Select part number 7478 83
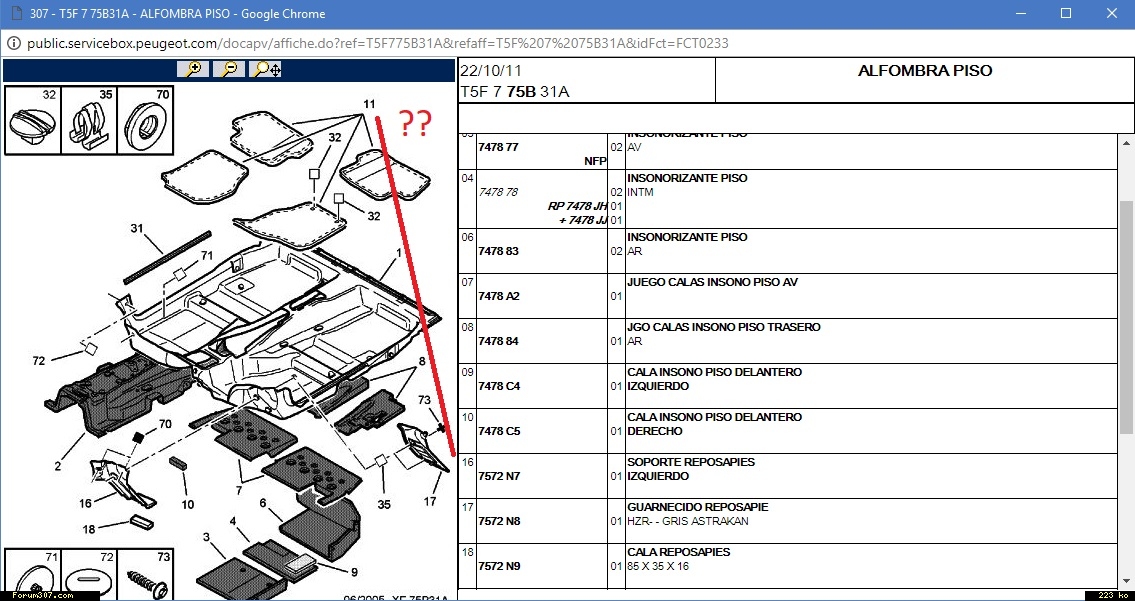1135x601 pixels. (x=498, y=251)
